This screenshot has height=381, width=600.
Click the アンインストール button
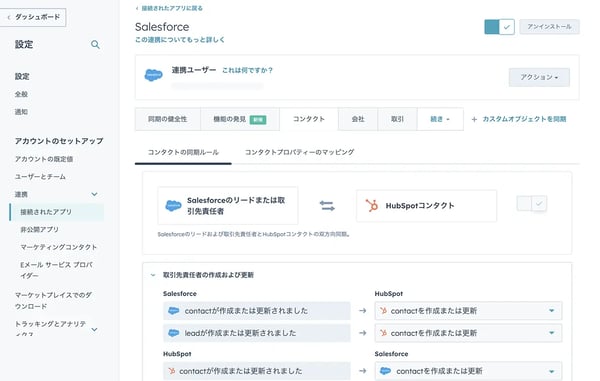pos(549,27)
